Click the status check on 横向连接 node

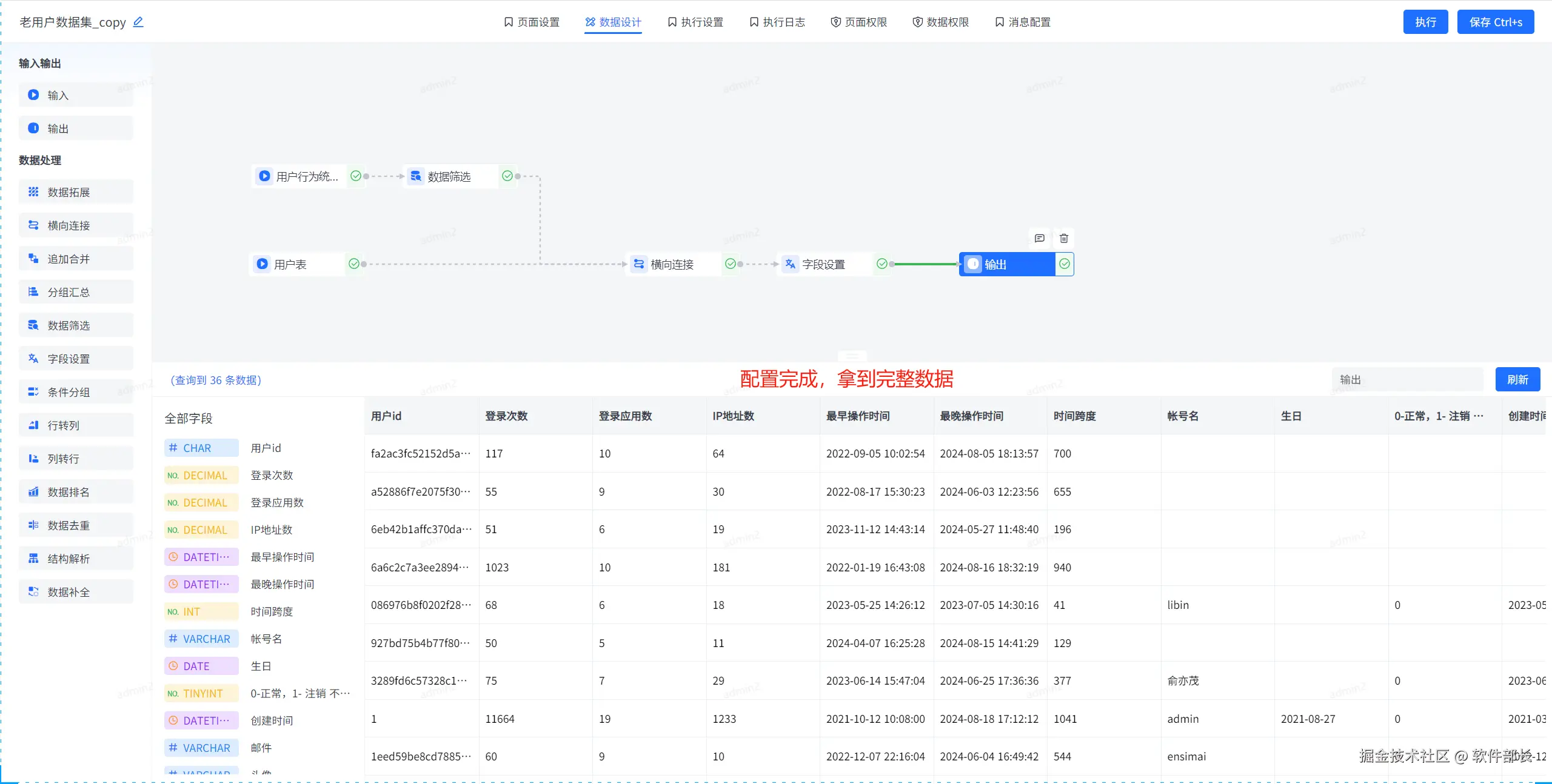pyautogui.click(x=731, y=264)
